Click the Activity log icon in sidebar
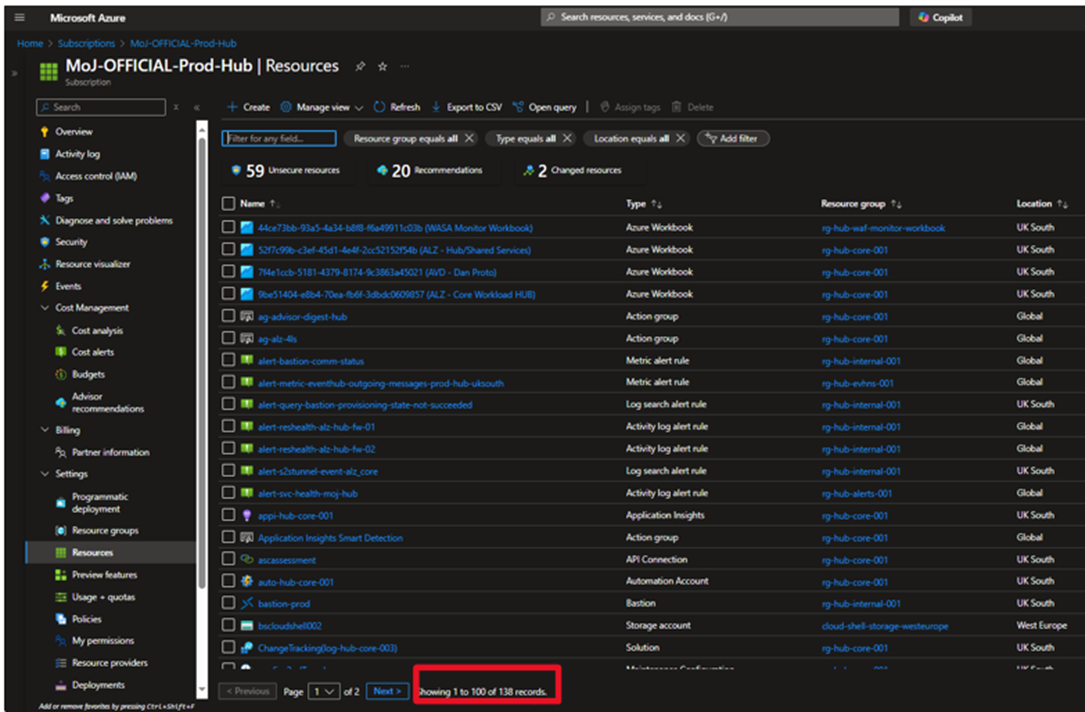Viewport: 1085px width, 712px height. [x=45, y=154]
